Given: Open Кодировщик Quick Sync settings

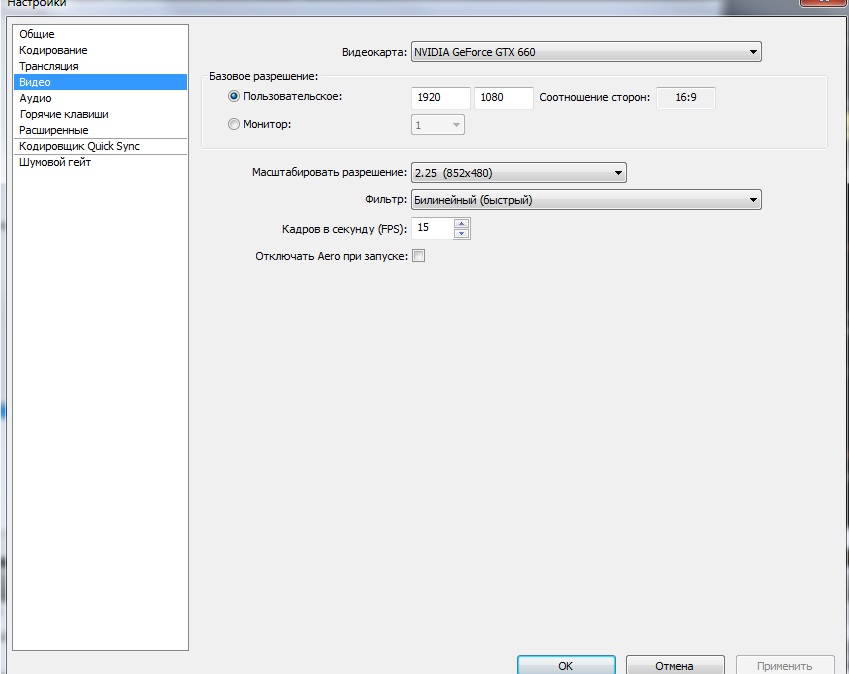Looking at the screenshot, I should click(100, 146).
